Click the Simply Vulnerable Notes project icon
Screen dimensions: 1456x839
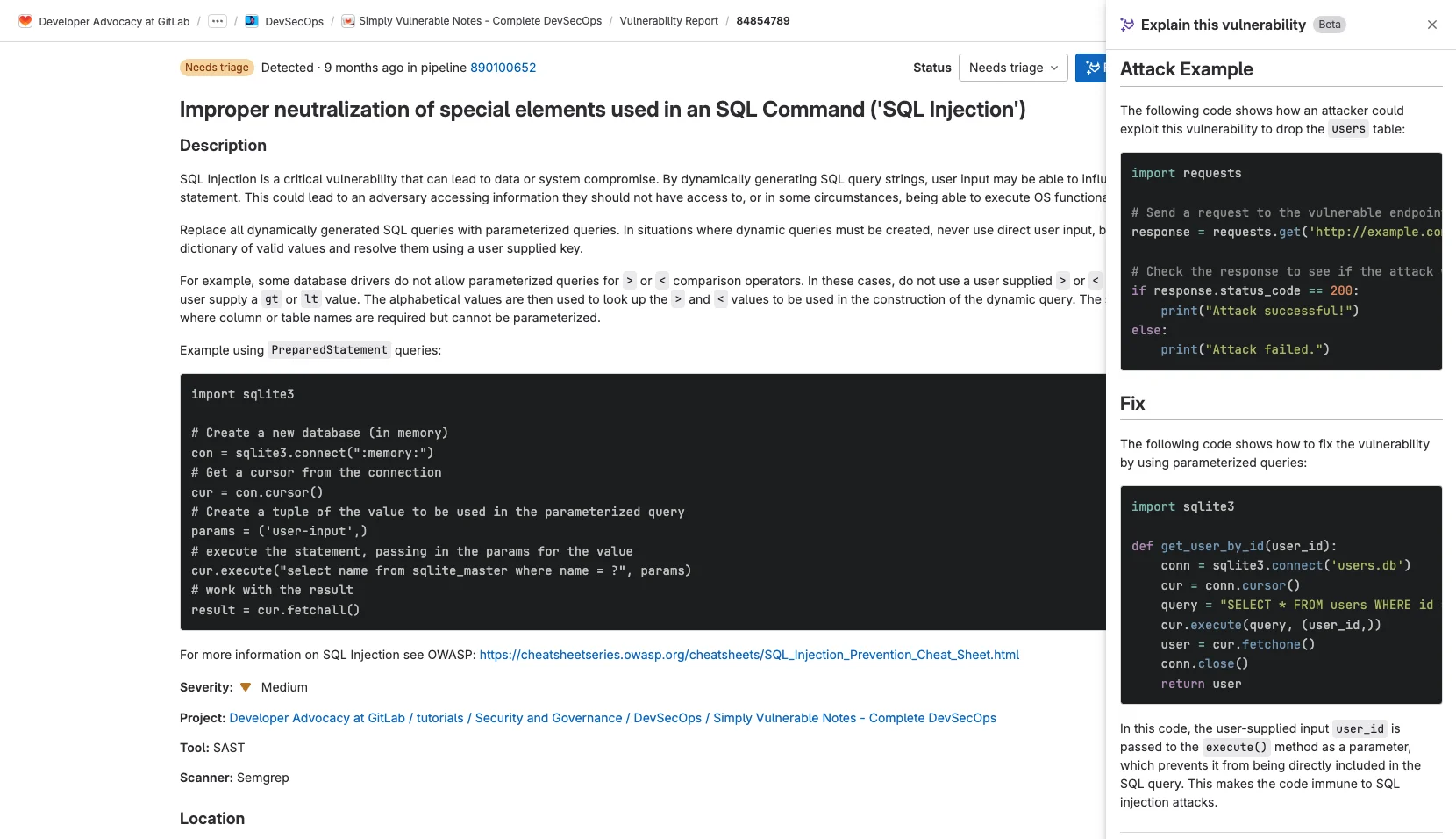tap(349, 20)
